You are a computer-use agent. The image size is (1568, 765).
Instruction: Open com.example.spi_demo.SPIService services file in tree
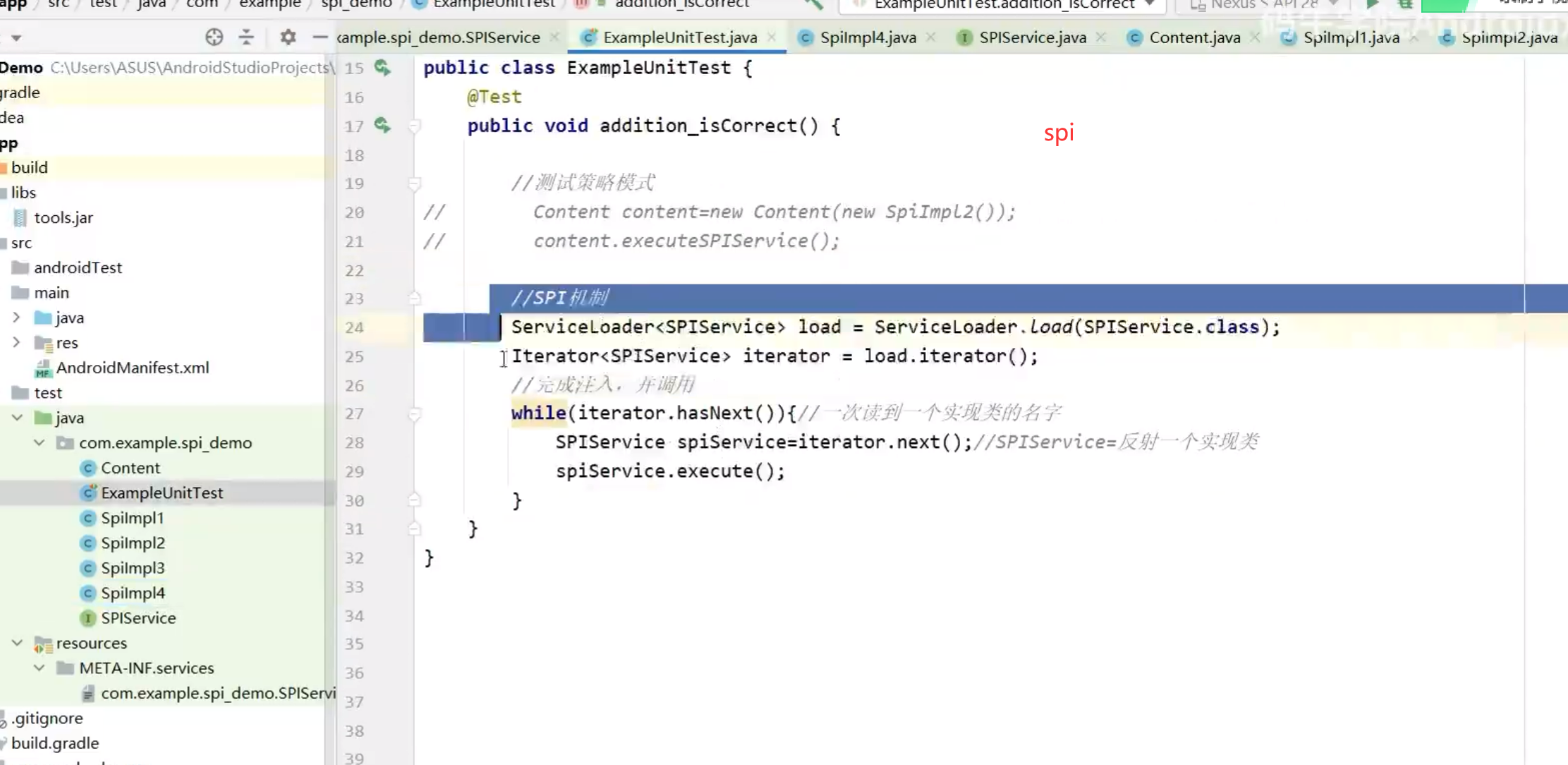pos(218,693)
